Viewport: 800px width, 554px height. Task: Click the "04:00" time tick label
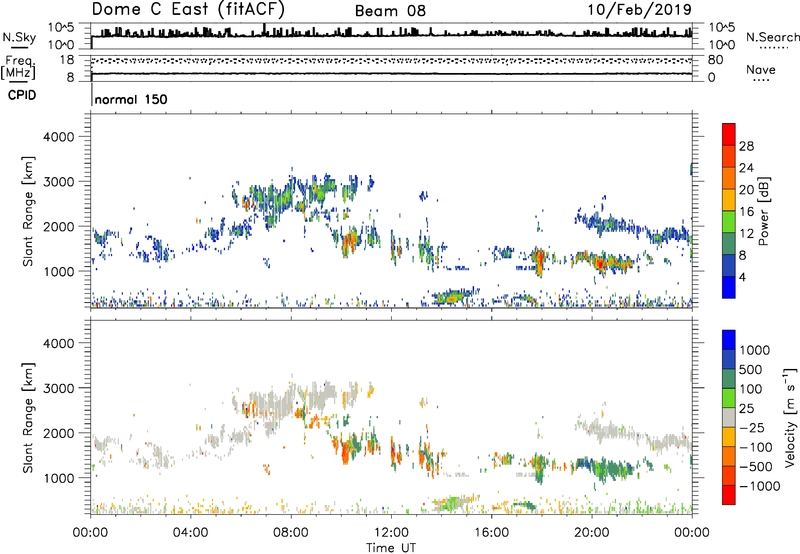pos(190,533)
